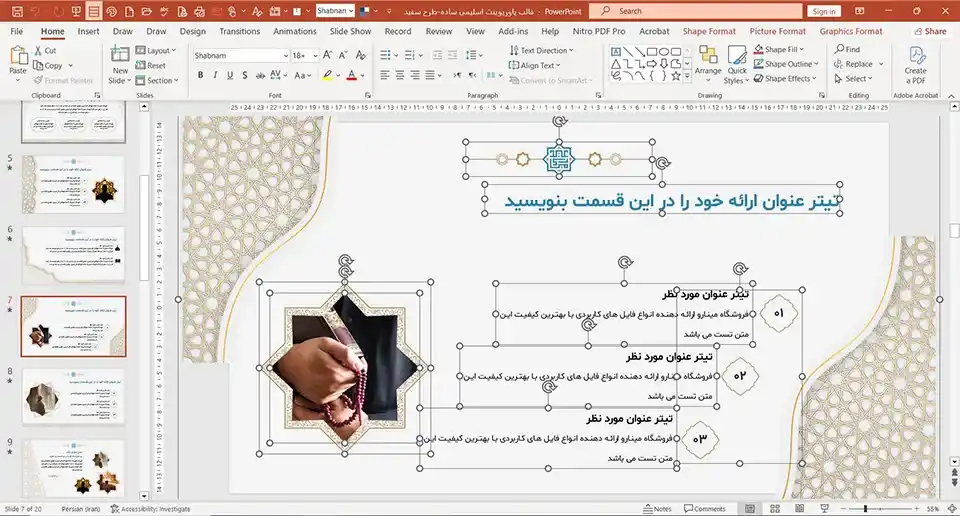Decrease font size with smaller A icon
The width and height of the screenshot is (960, 516).
point(343,55)
